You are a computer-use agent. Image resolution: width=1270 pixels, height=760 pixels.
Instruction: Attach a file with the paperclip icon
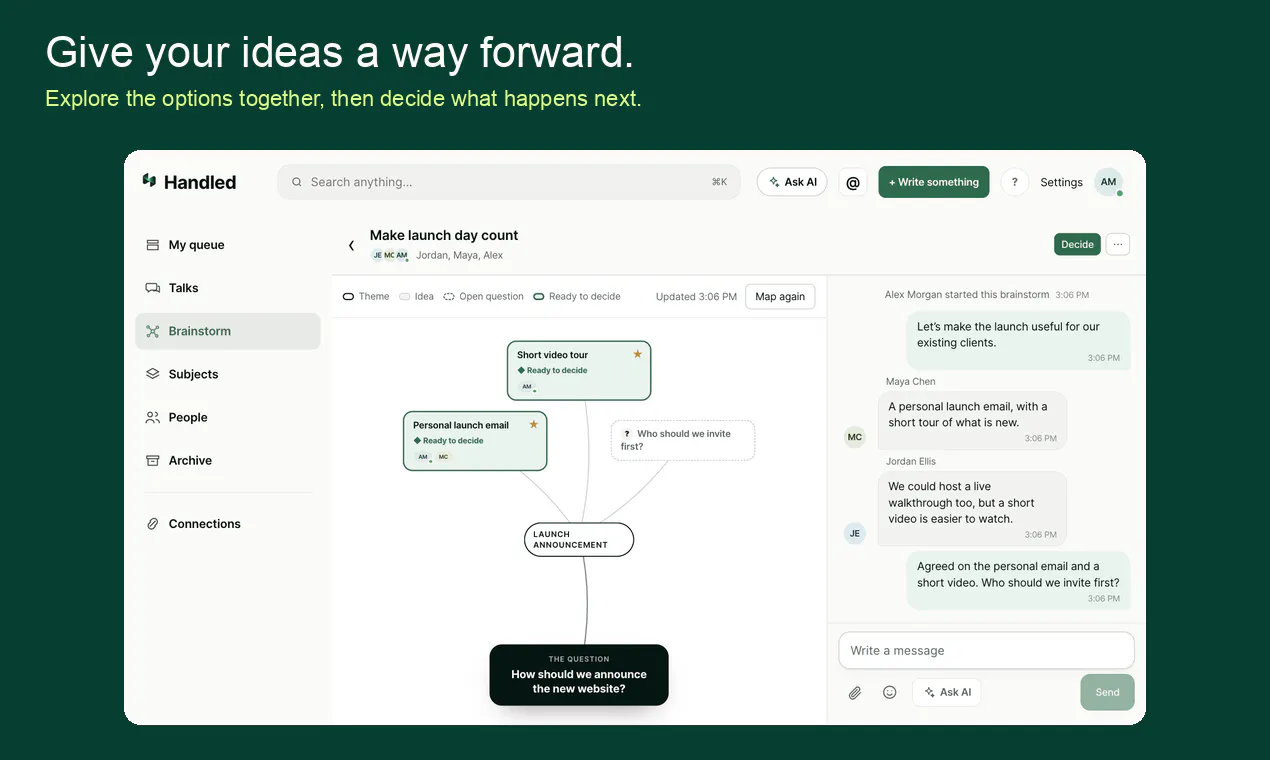pos(855,692)
